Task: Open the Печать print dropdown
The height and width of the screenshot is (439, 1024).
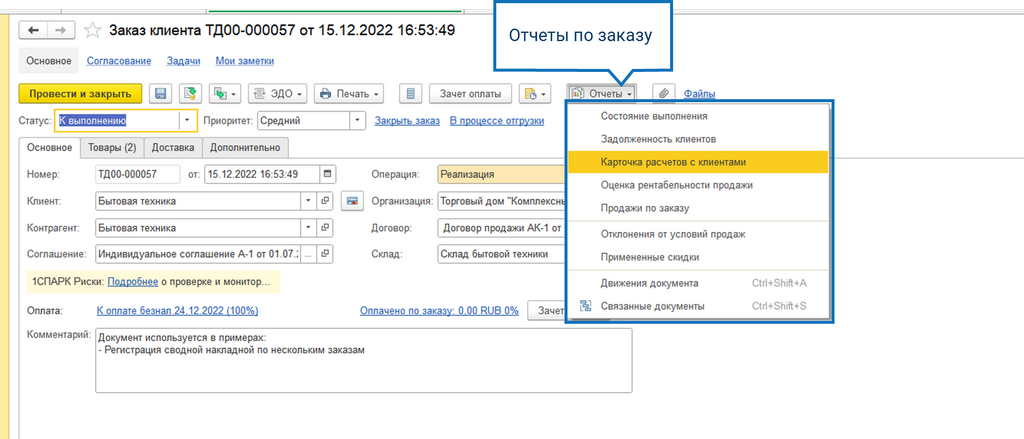Action: [349, 94]
